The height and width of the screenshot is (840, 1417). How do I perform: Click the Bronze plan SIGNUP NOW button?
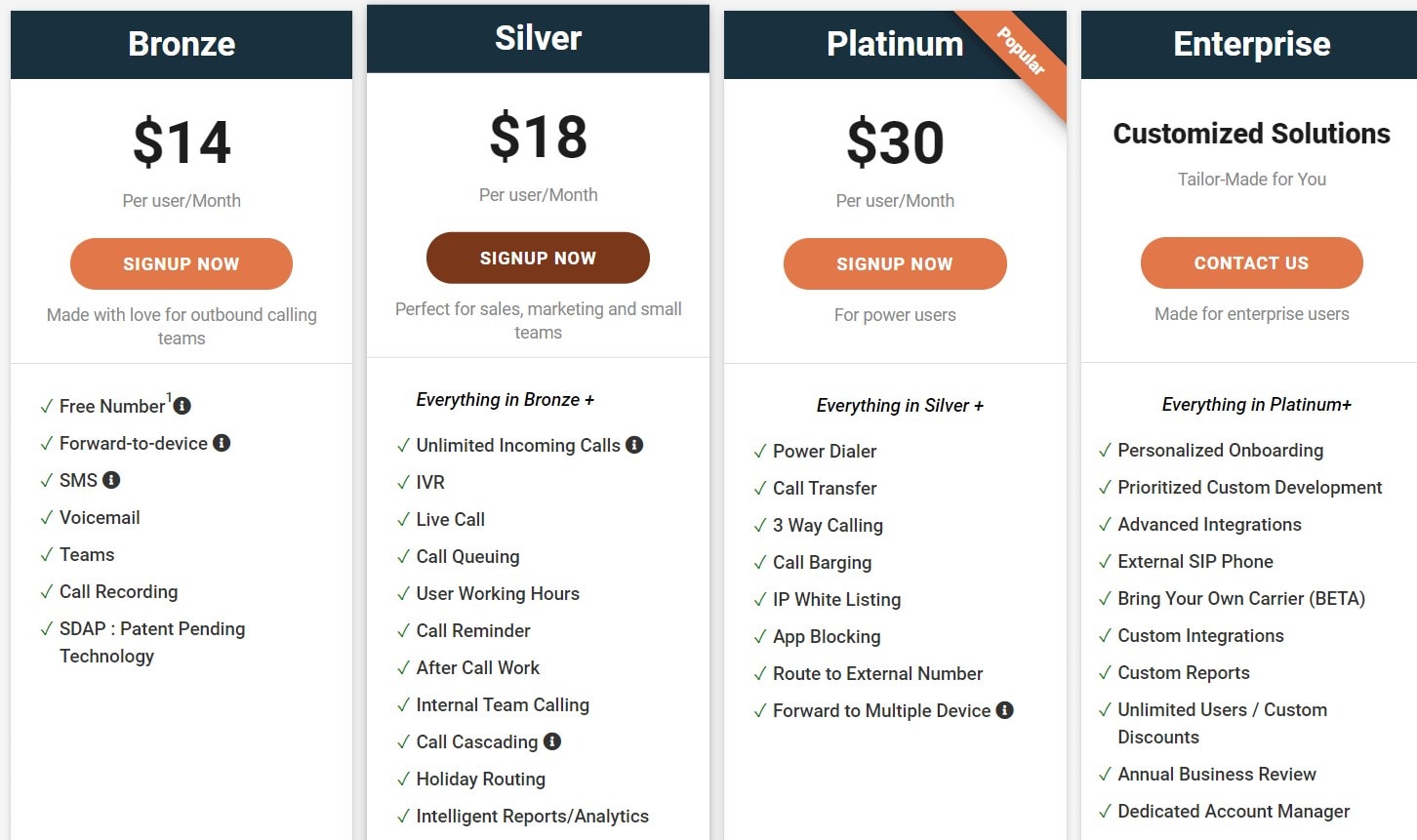click(182, 263)
